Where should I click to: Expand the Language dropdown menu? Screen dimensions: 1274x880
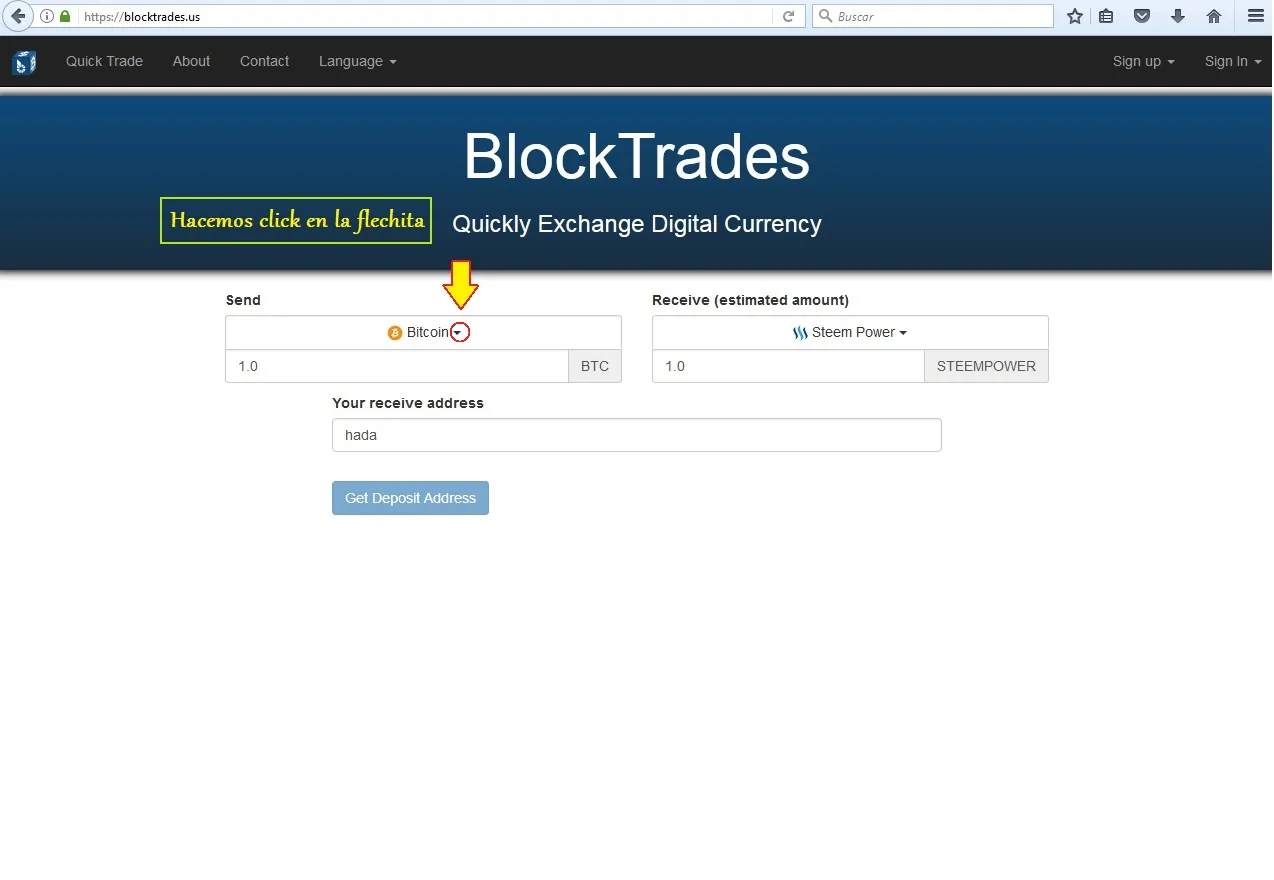(358, 61)
